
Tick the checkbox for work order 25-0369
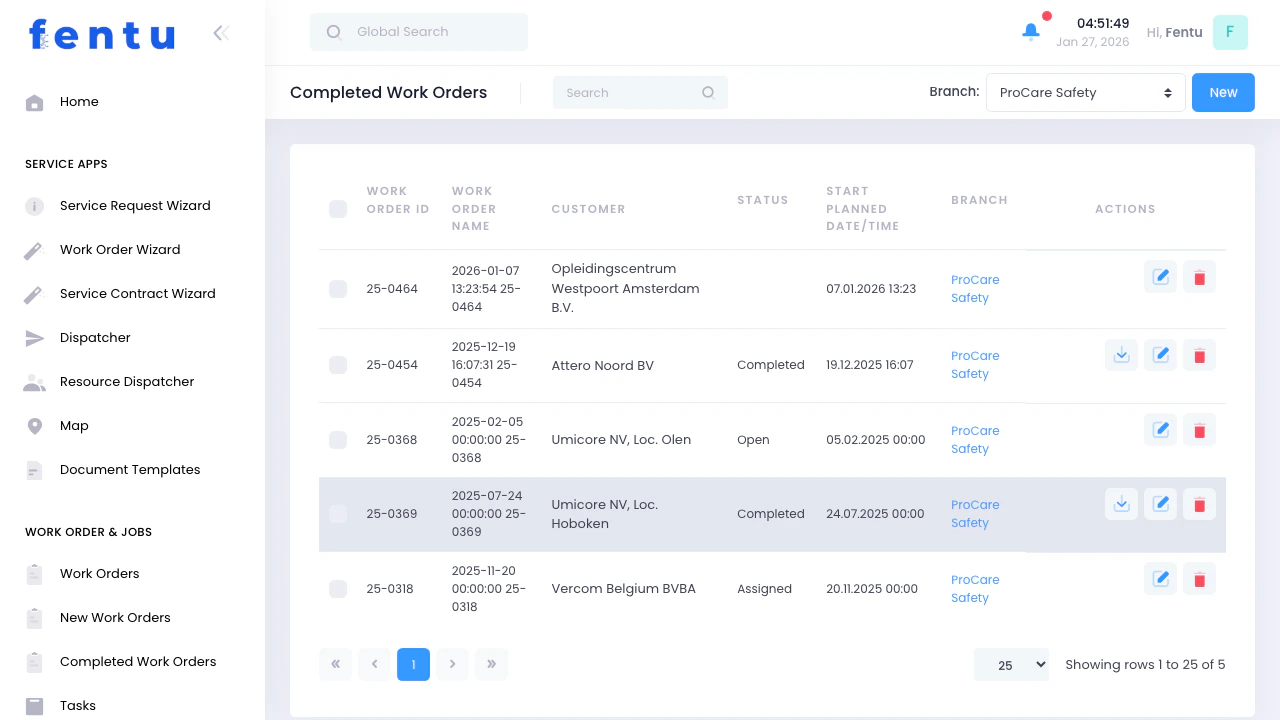[x=338, y=514]
